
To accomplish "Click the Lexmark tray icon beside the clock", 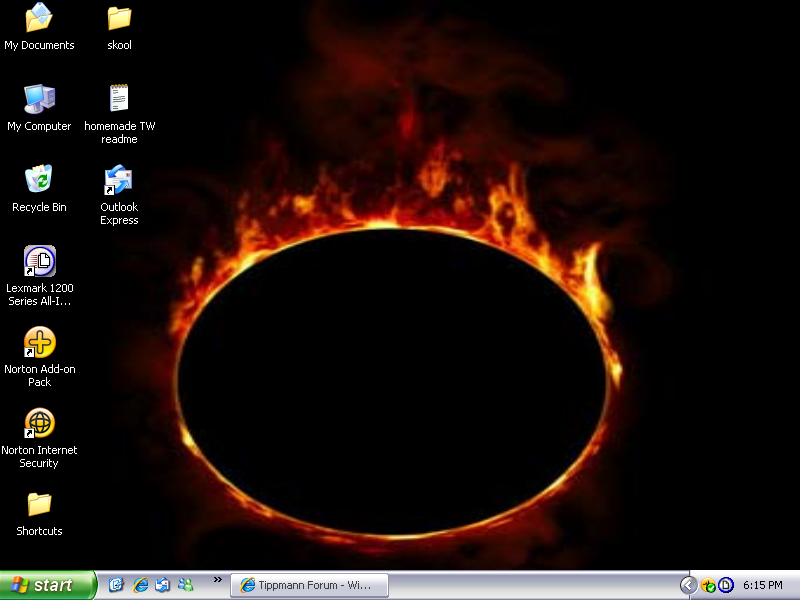I will point(726,585).
